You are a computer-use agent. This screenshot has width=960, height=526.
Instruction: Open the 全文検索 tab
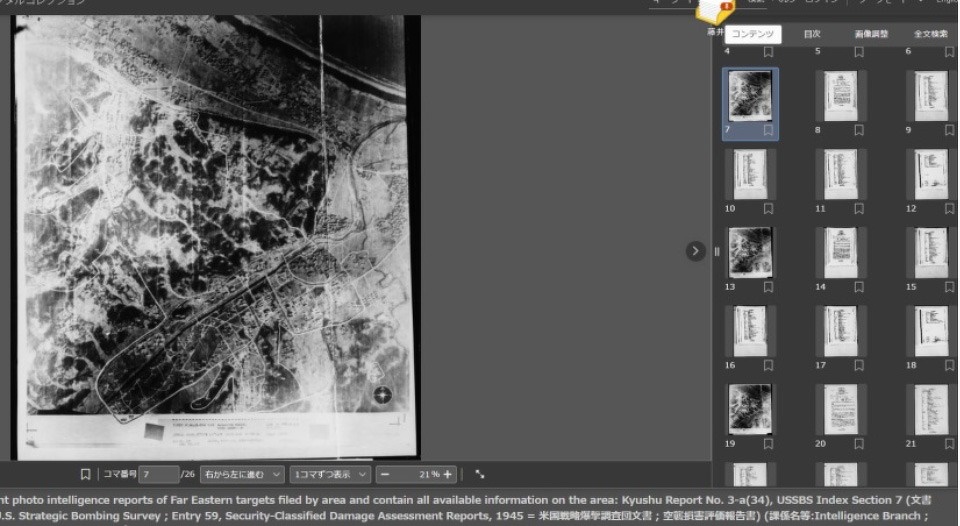(x=929, y=34)
